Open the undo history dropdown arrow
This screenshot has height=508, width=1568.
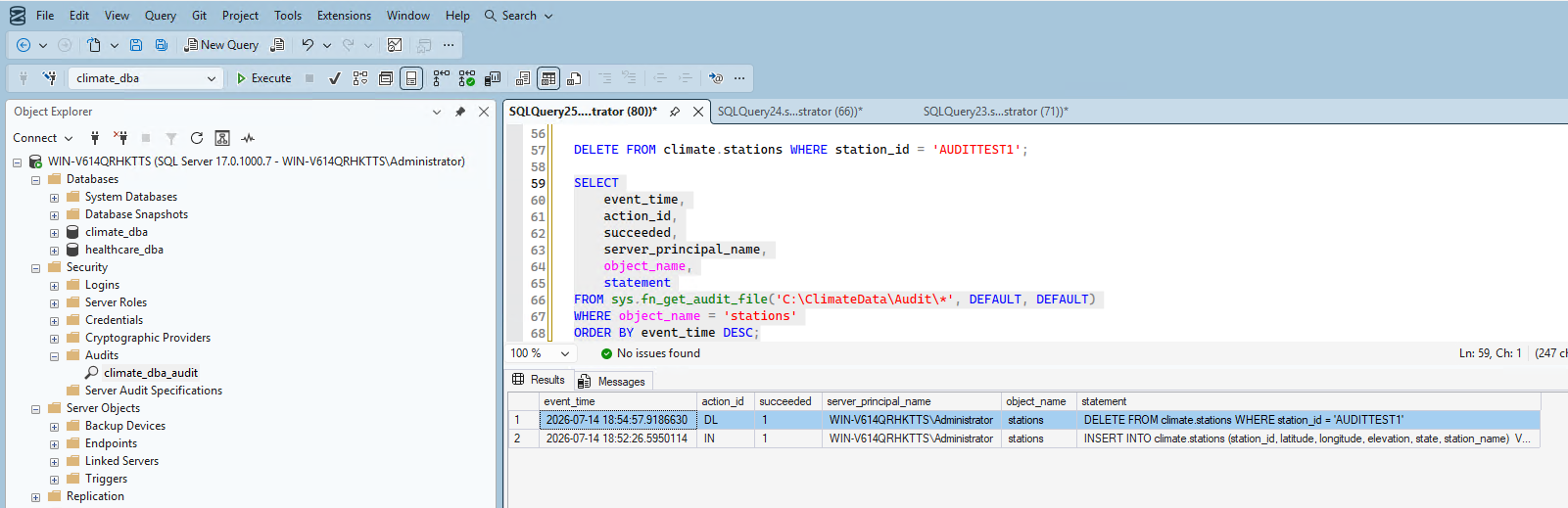(327, 45)
